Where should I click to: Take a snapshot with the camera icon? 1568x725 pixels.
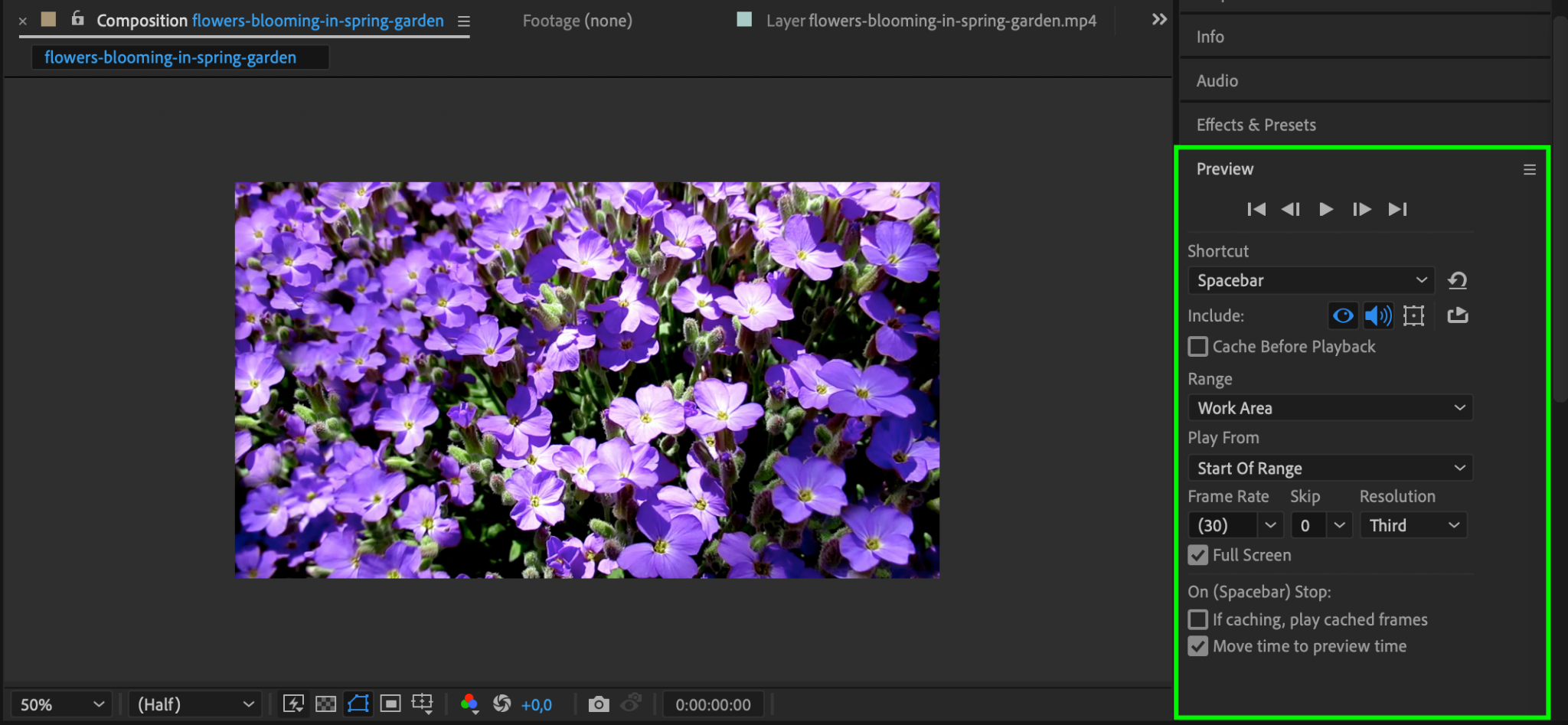pyautogui.click(x=599, y=704)
